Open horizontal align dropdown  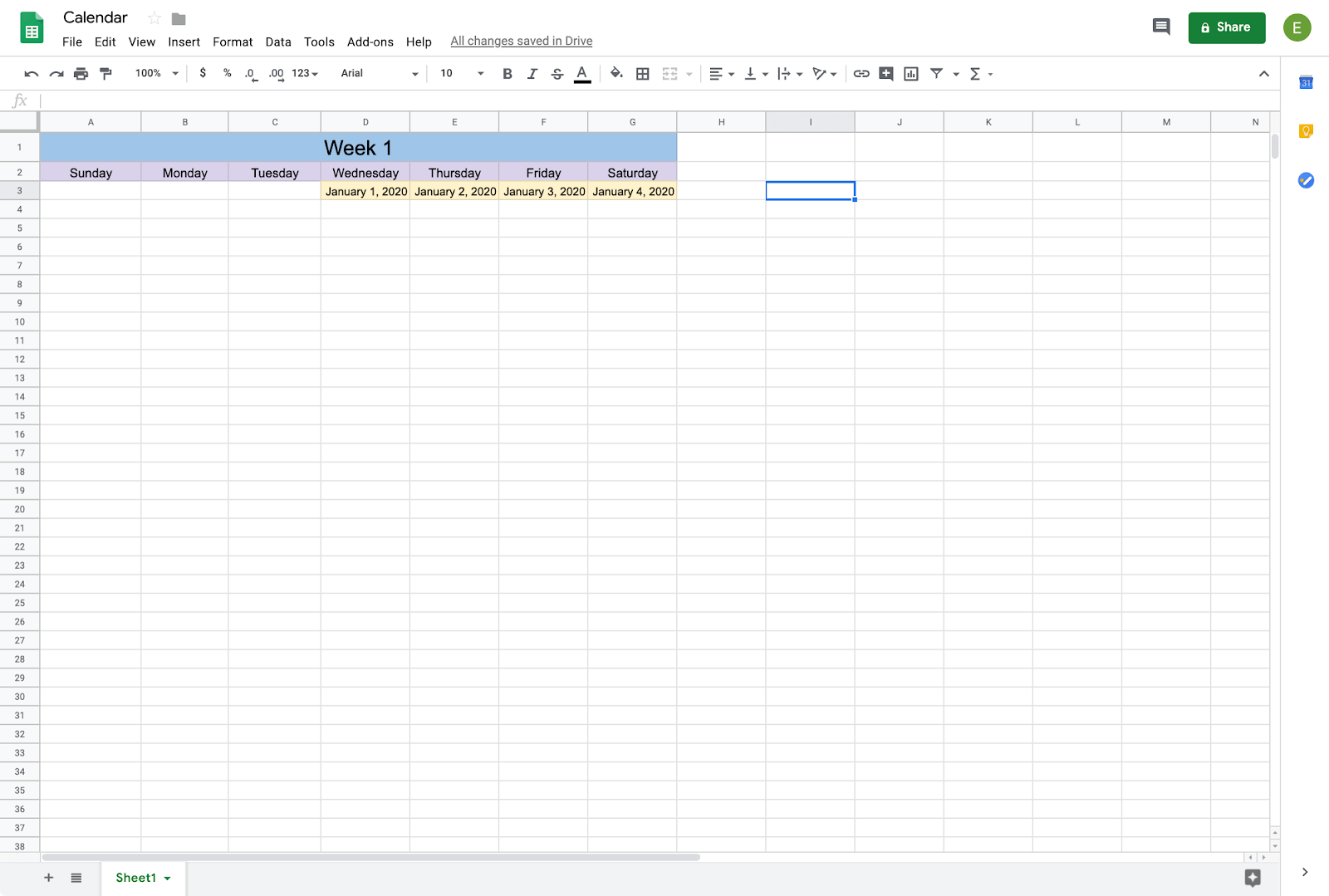click(722, 74)
